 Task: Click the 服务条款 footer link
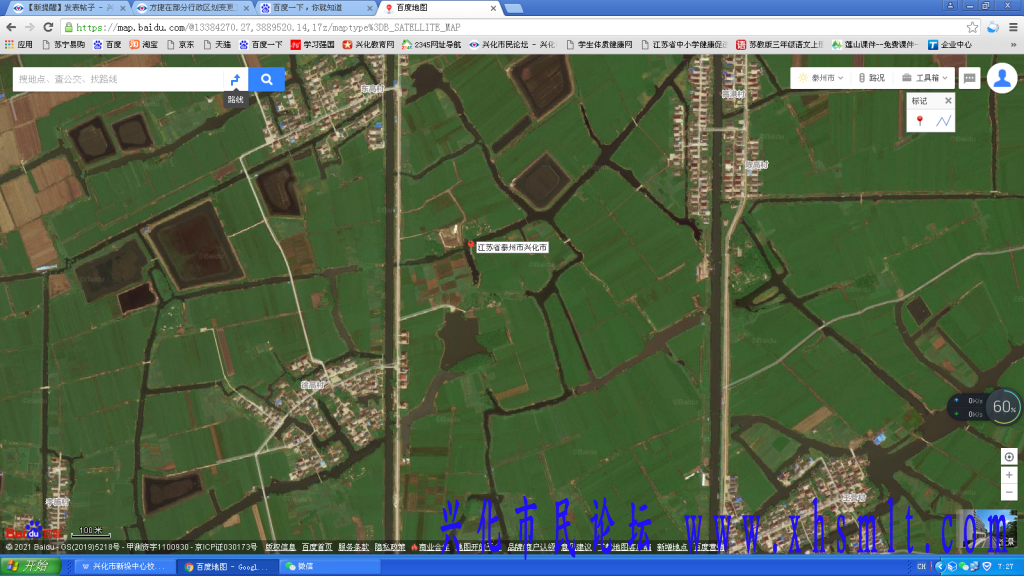353,547
